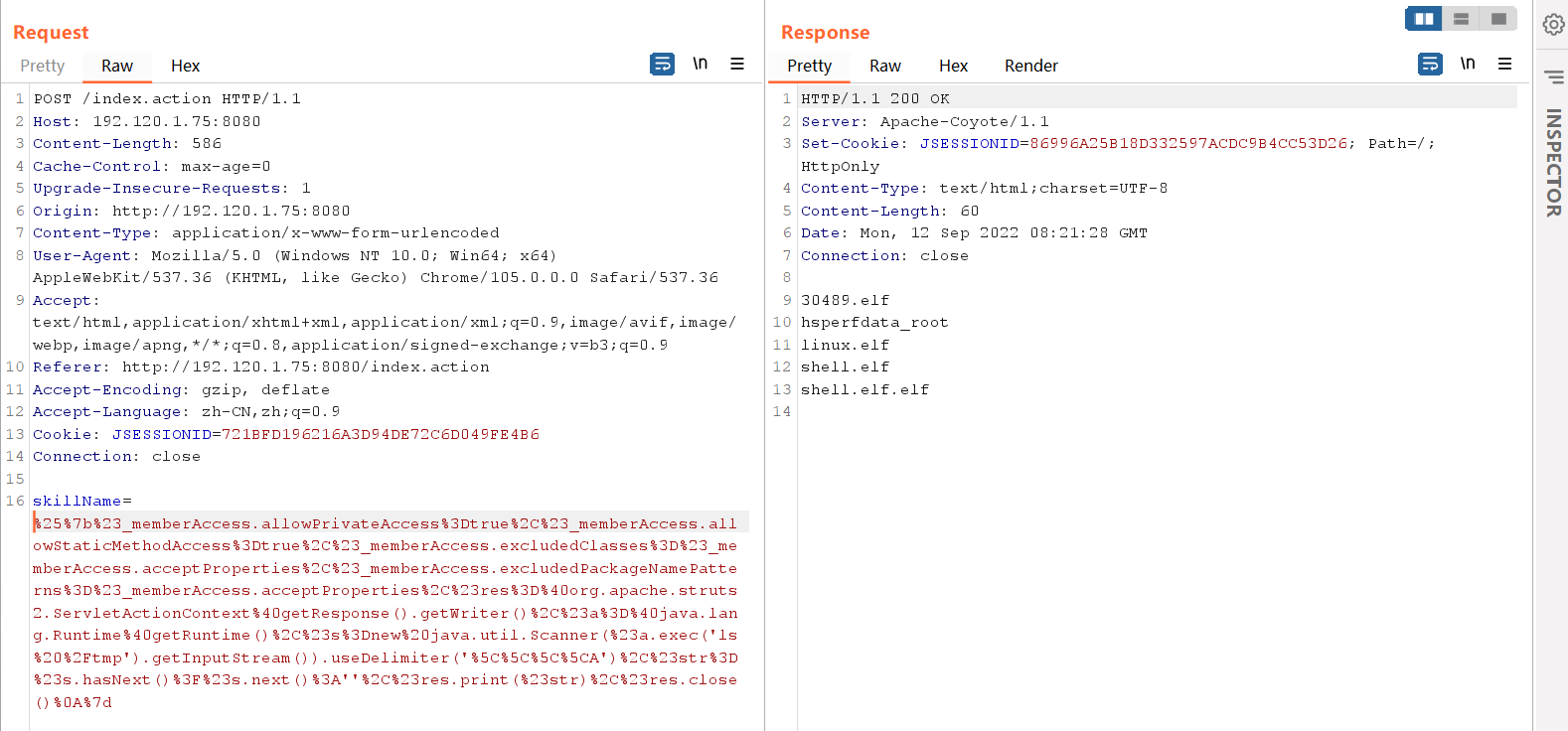Click the Response panel title
This screenshot has height=731, width=1568.
pyautogui.click(x=826, y=33)
